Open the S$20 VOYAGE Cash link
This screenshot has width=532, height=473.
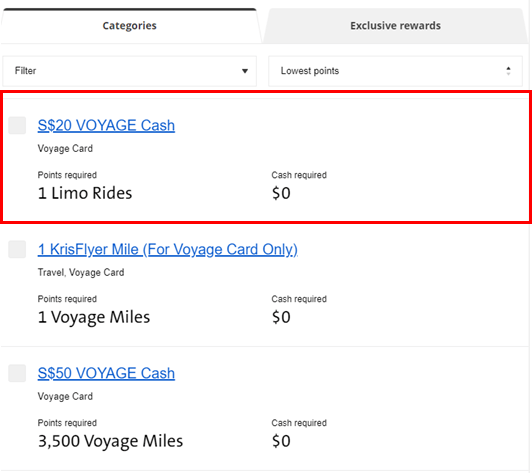pos(106,126)
